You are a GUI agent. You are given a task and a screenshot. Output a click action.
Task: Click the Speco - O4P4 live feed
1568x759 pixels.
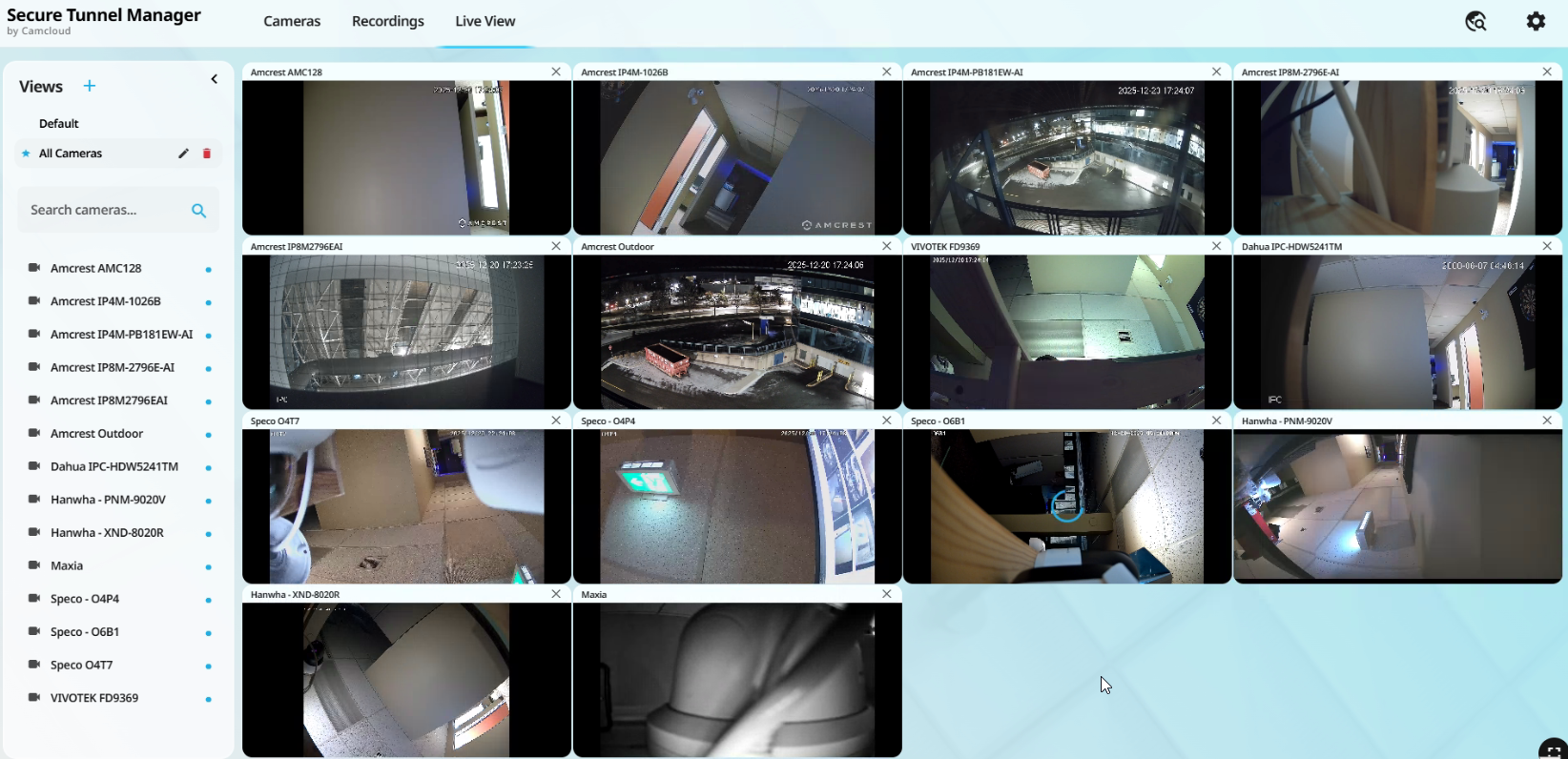[x=737, y=506]
